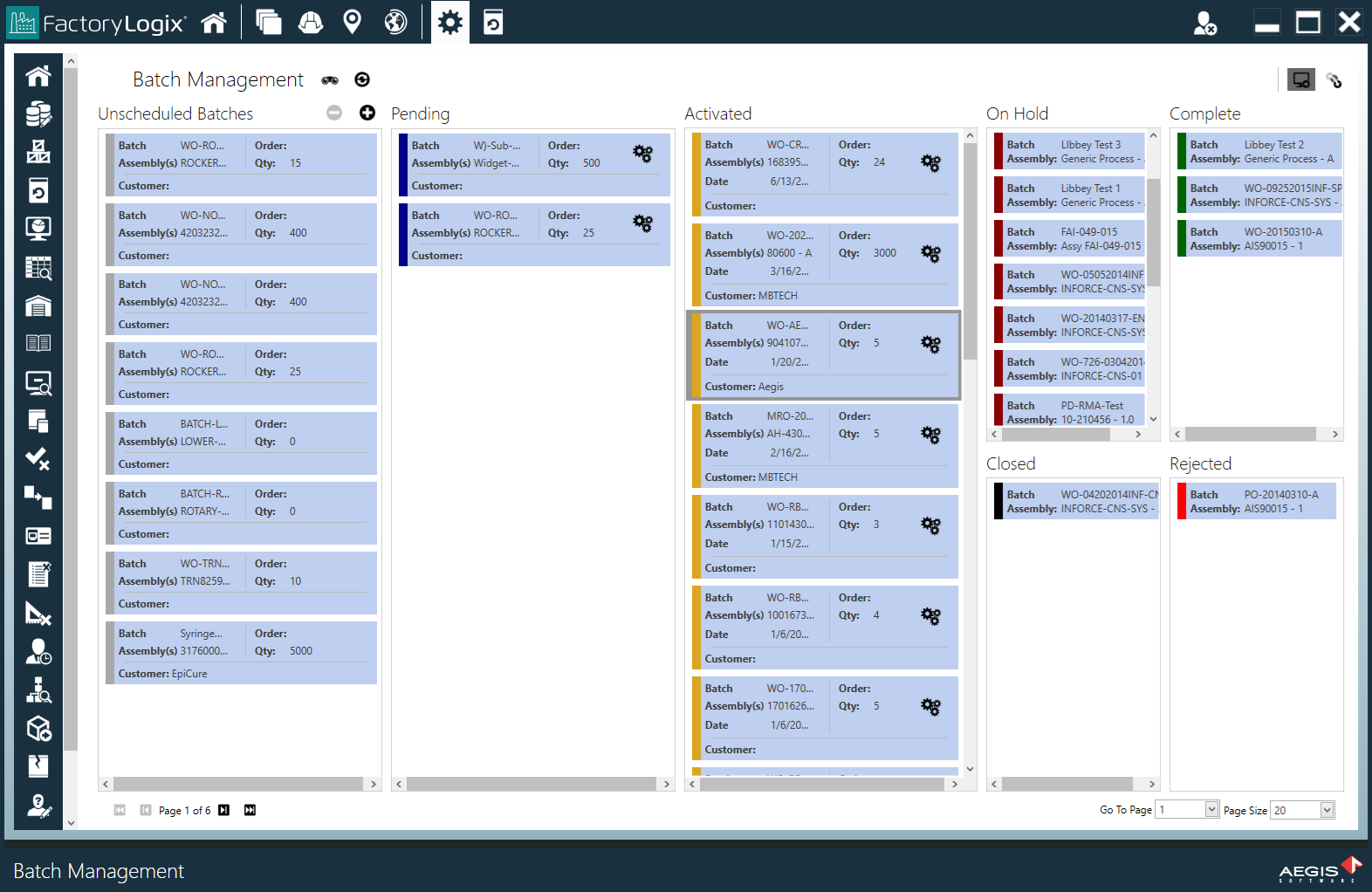Toggle the monitor view button at top right
This screenshot has height=892, width=1372.
1300,80
